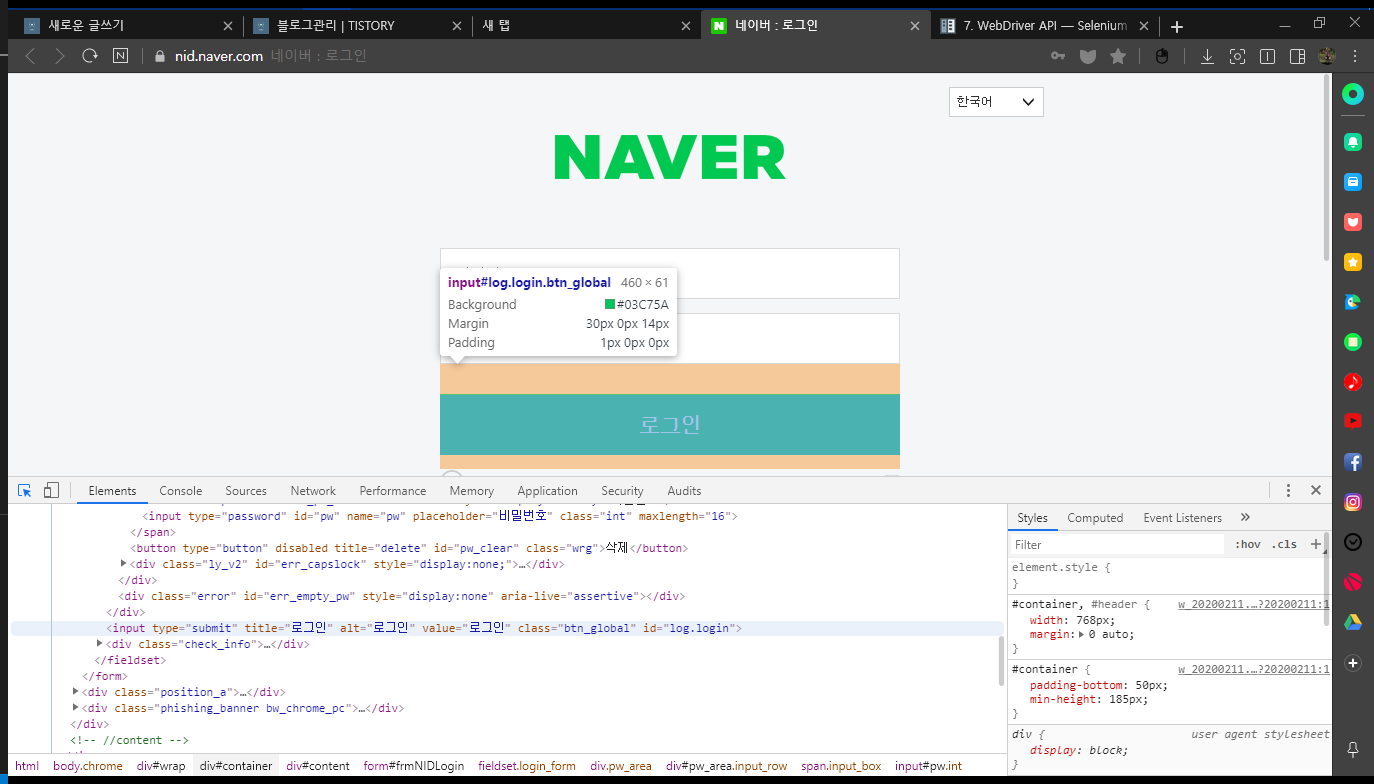This screenshot has height=784, width=1374.
Task: Switch to the Console tab
Action: [181, 491]
